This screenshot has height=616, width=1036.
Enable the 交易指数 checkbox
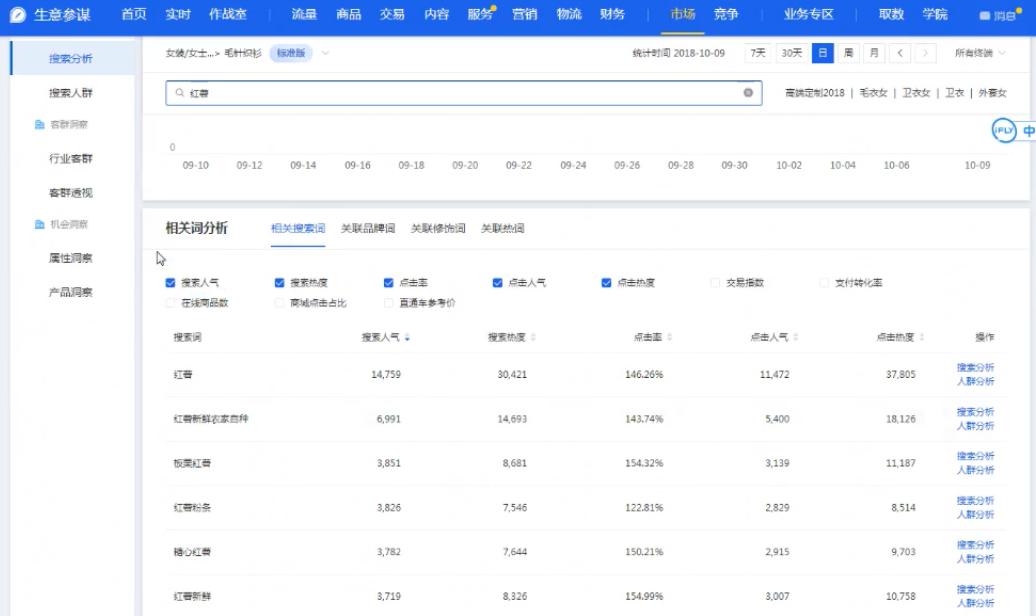716,282
